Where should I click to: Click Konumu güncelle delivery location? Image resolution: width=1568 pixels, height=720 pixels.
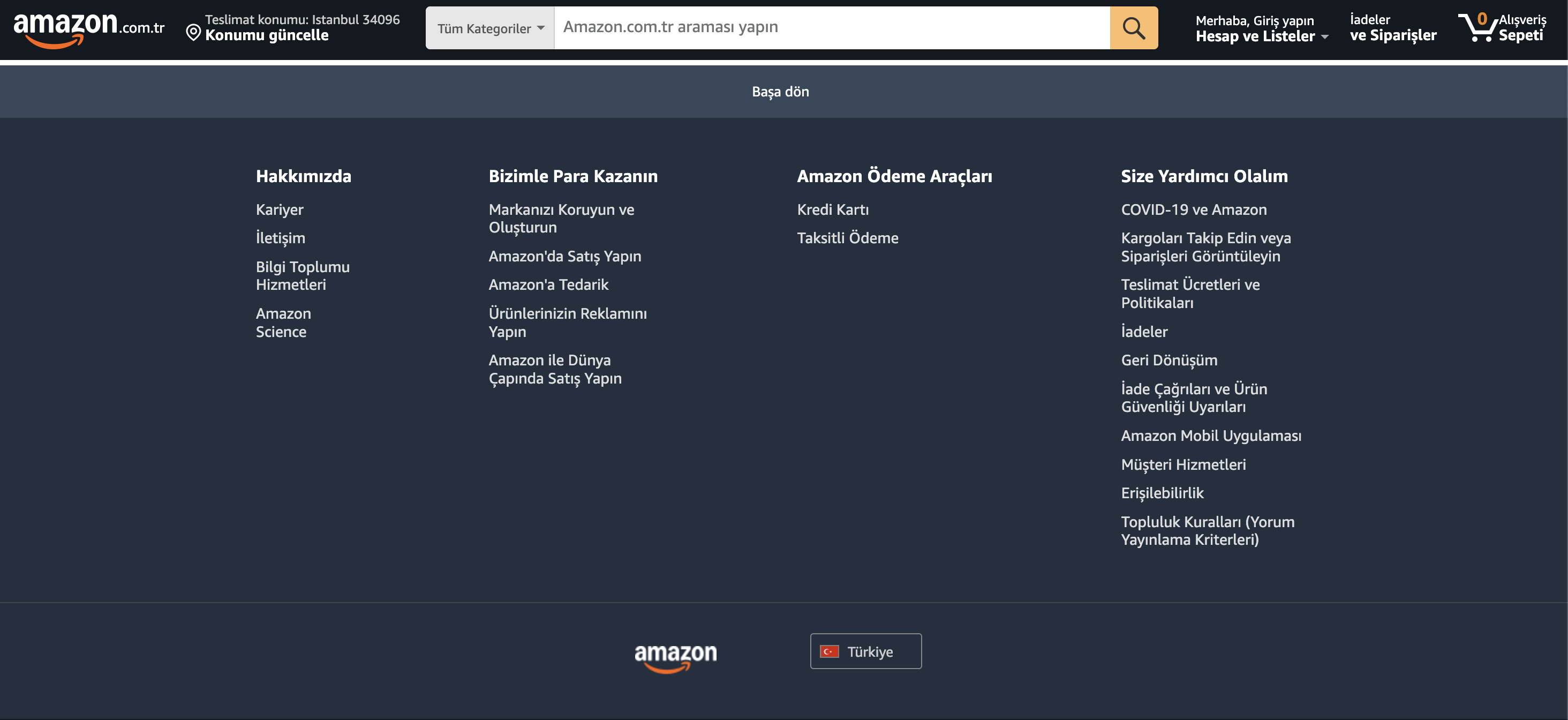pyautogui.click(x=267, y=35)
